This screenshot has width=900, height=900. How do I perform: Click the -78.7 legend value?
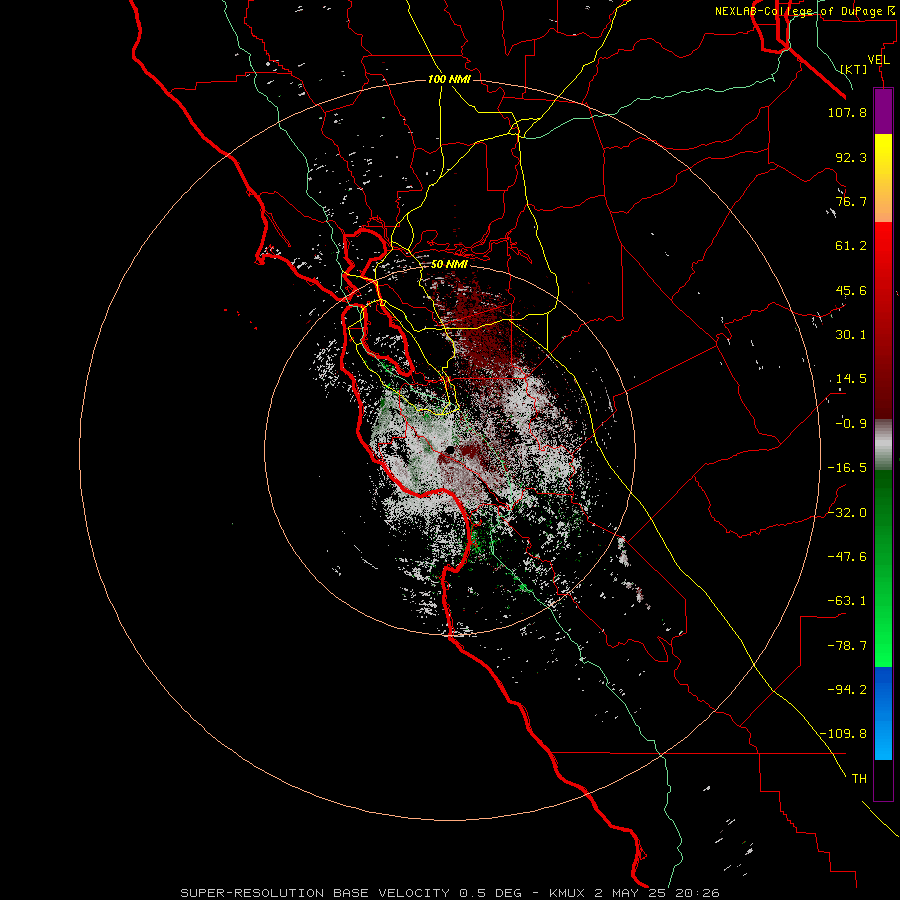coord(847,646)
